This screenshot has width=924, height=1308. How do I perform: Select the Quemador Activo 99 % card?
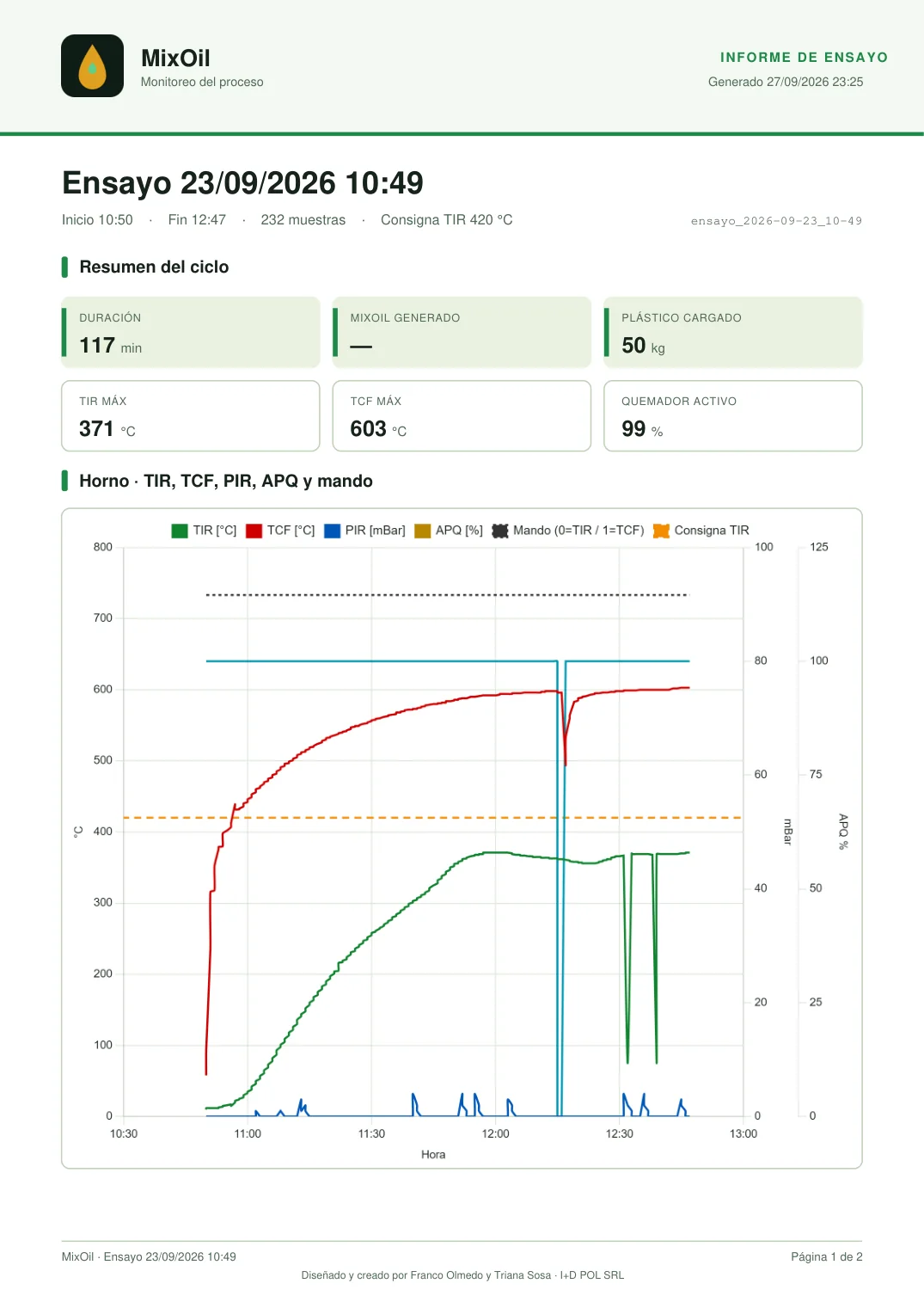tap(733, 416)
